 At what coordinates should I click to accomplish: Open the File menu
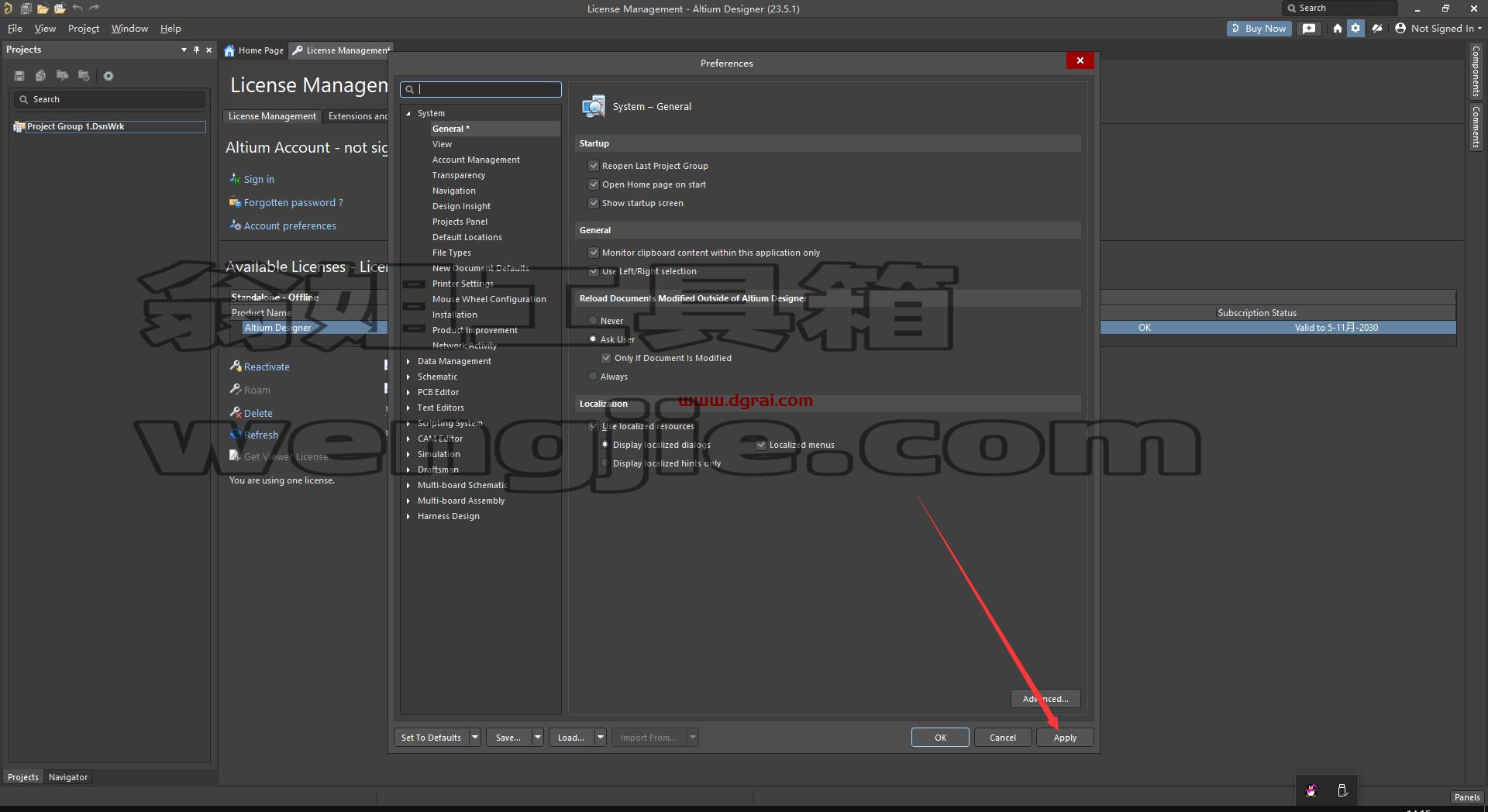click(15, 29)
